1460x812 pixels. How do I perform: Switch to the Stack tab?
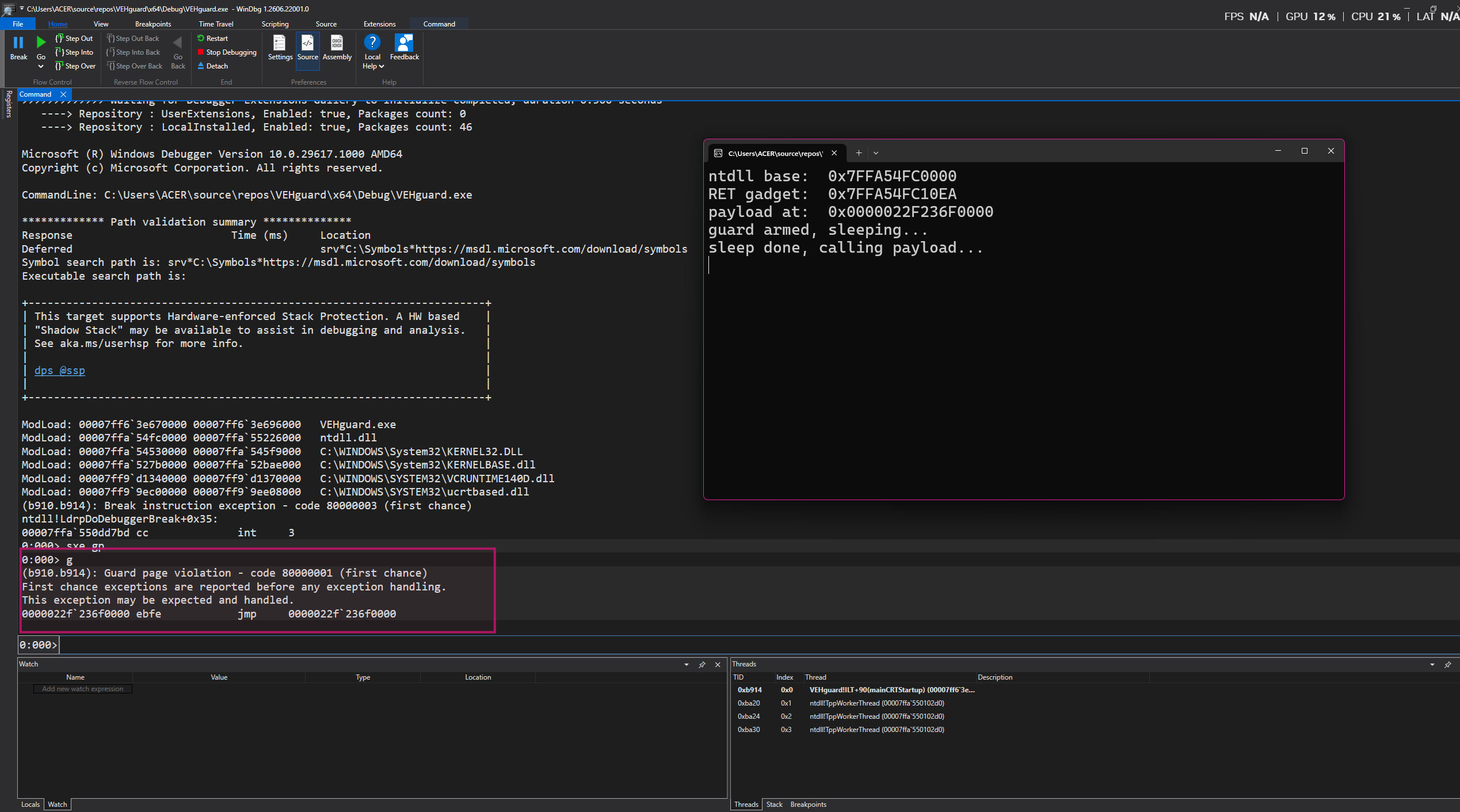point(774,804)
